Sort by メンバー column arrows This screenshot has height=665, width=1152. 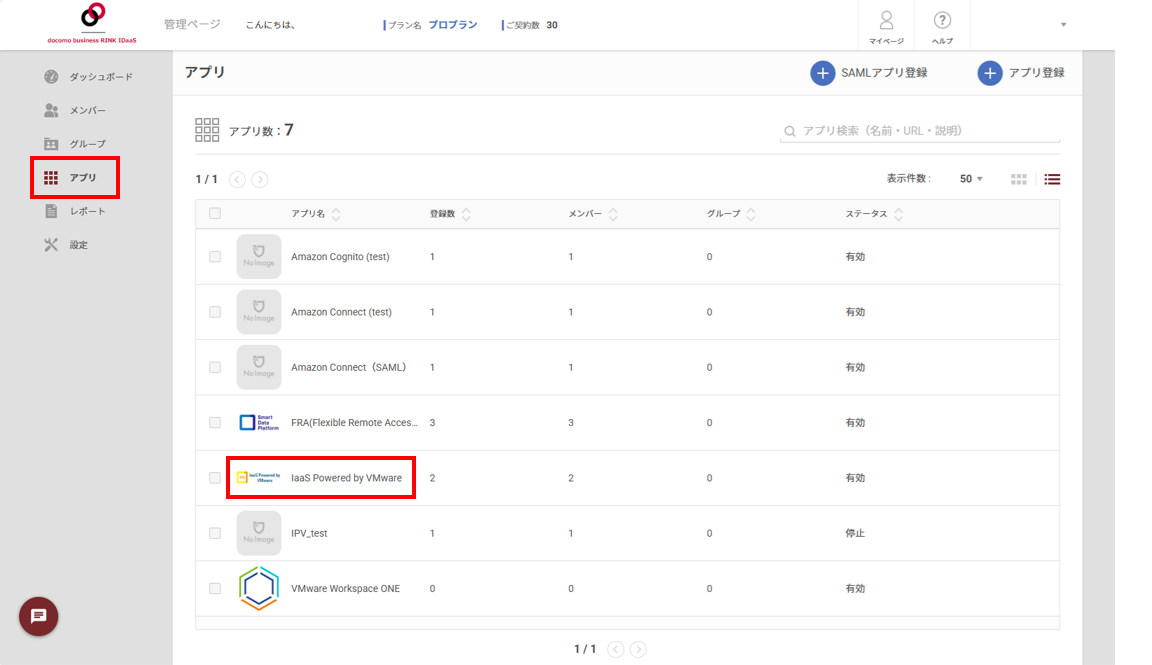point(613,214)
